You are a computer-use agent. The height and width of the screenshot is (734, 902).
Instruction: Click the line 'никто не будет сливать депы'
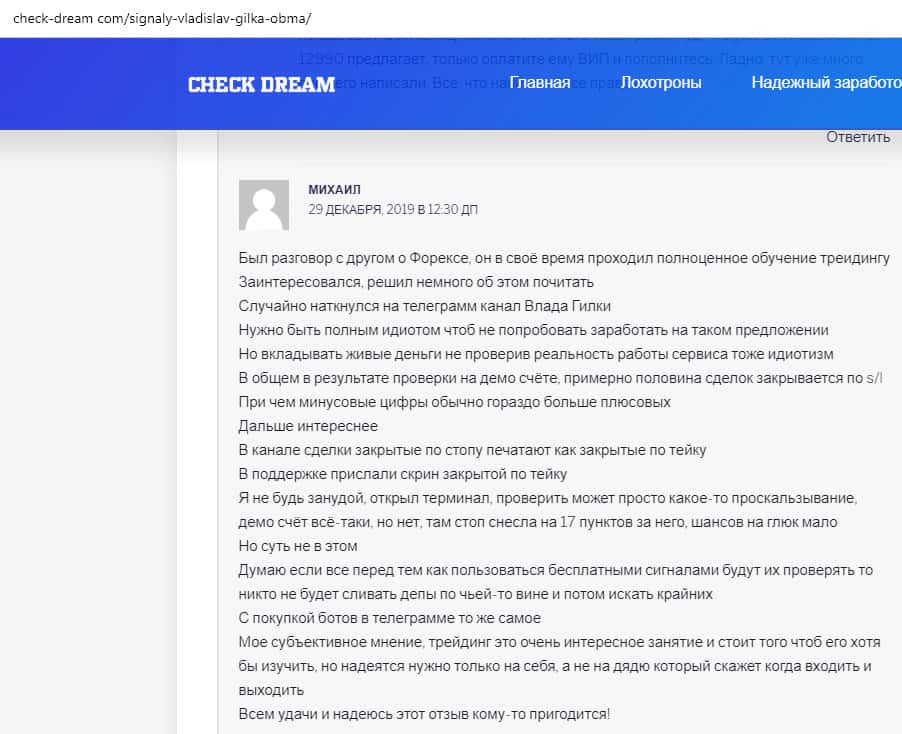pyautogui.click(x=476, y=594)
